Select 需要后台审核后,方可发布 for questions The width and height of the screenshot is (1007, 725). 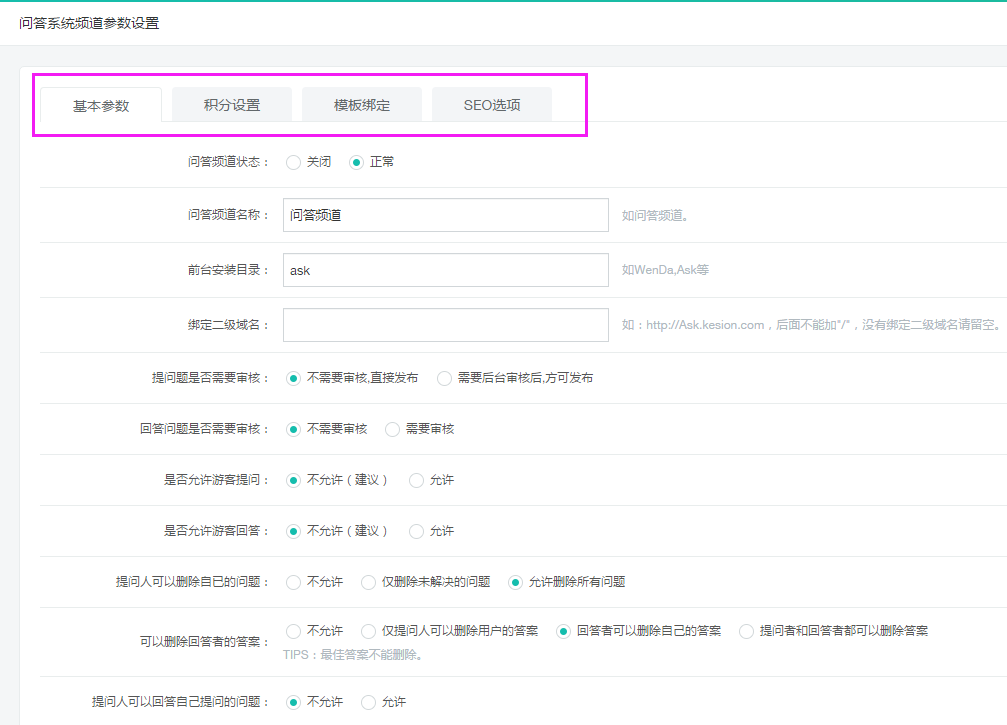(x=445, y=378)
